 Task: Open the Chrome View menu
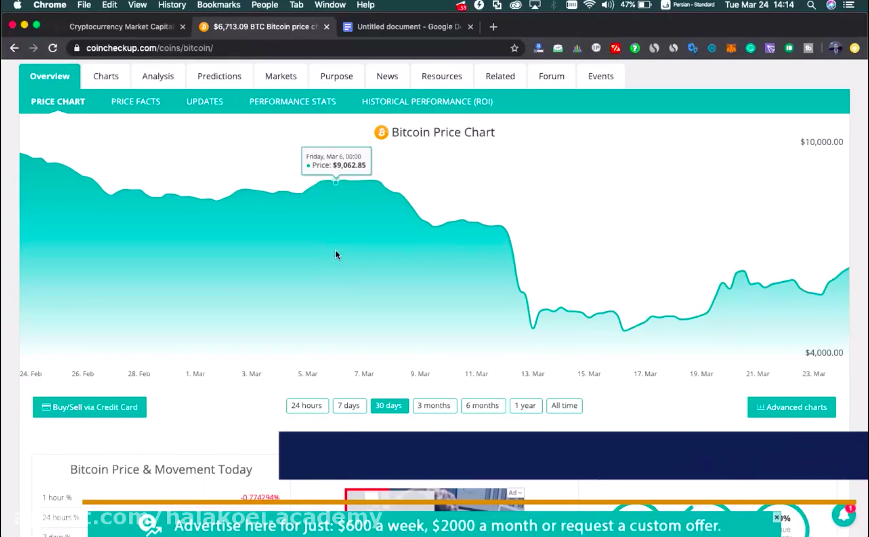tap(137, 5)
